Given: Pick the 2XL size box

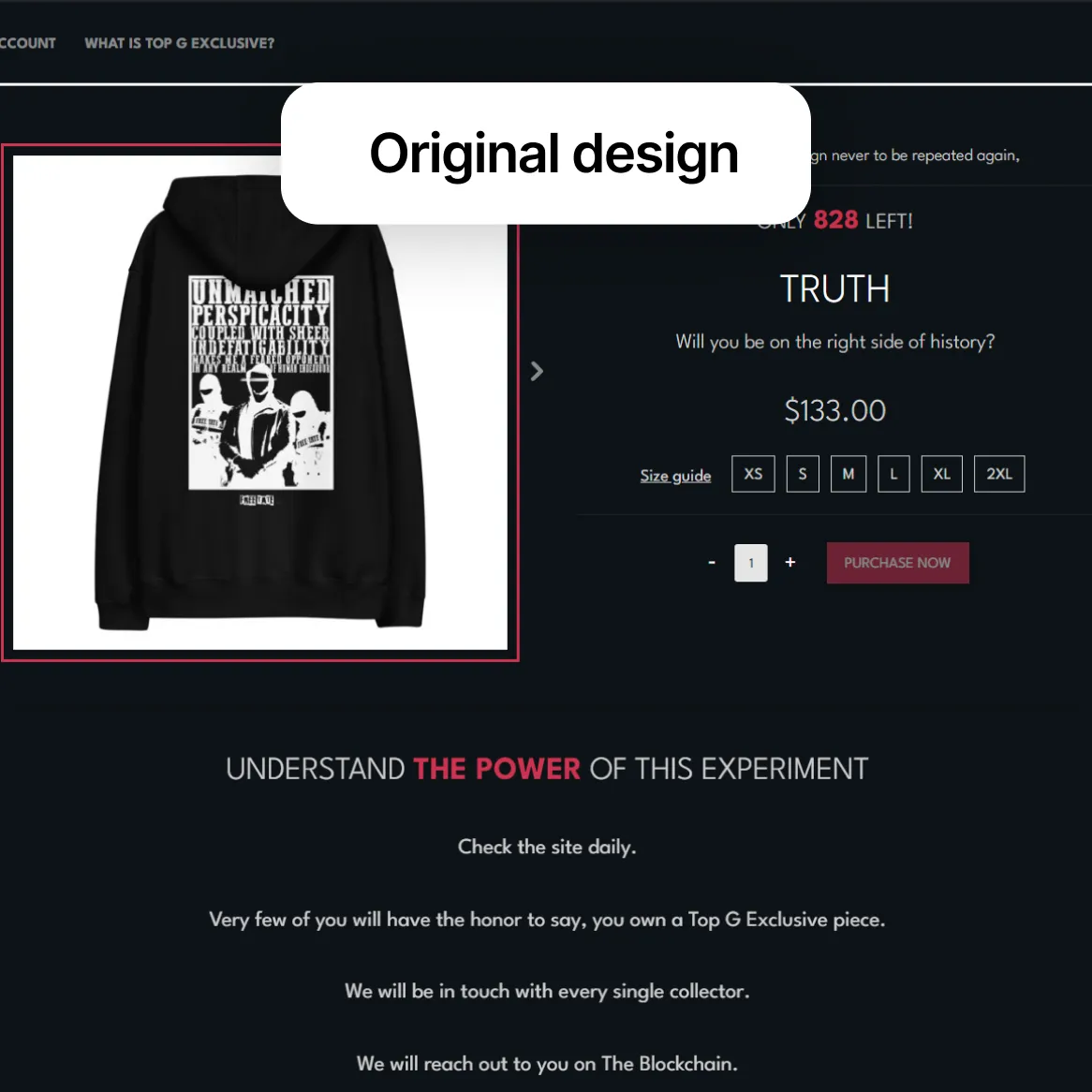Looking at the screenshot, I should [x=998, y=474].
